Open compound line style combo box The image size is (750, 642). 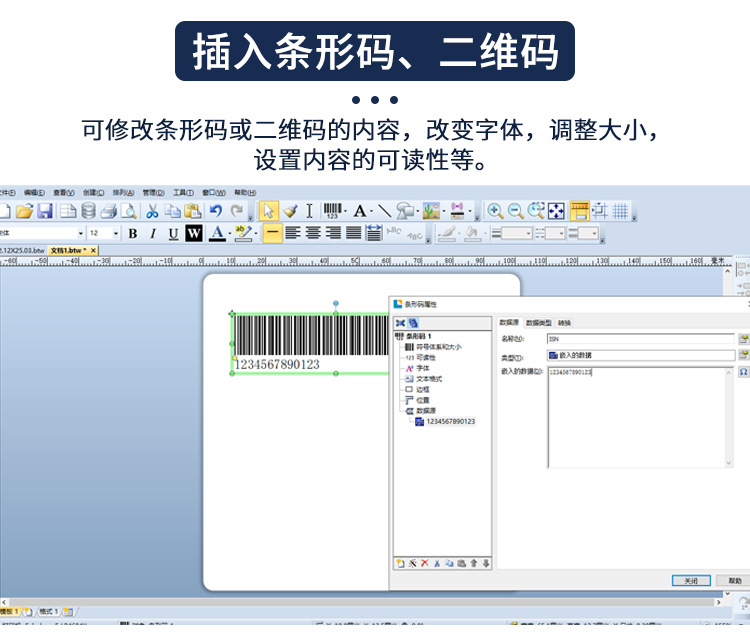coord(584,233)
